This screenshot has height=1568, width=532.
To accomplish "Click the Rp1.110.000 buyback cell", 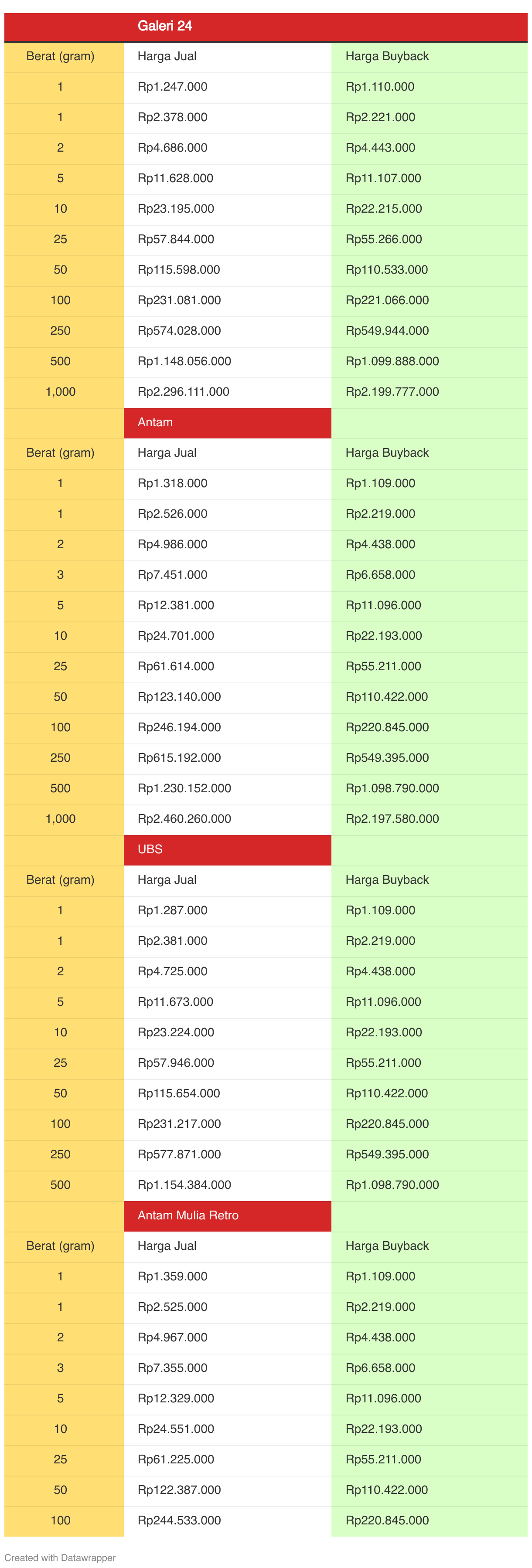I will [380, 87].
